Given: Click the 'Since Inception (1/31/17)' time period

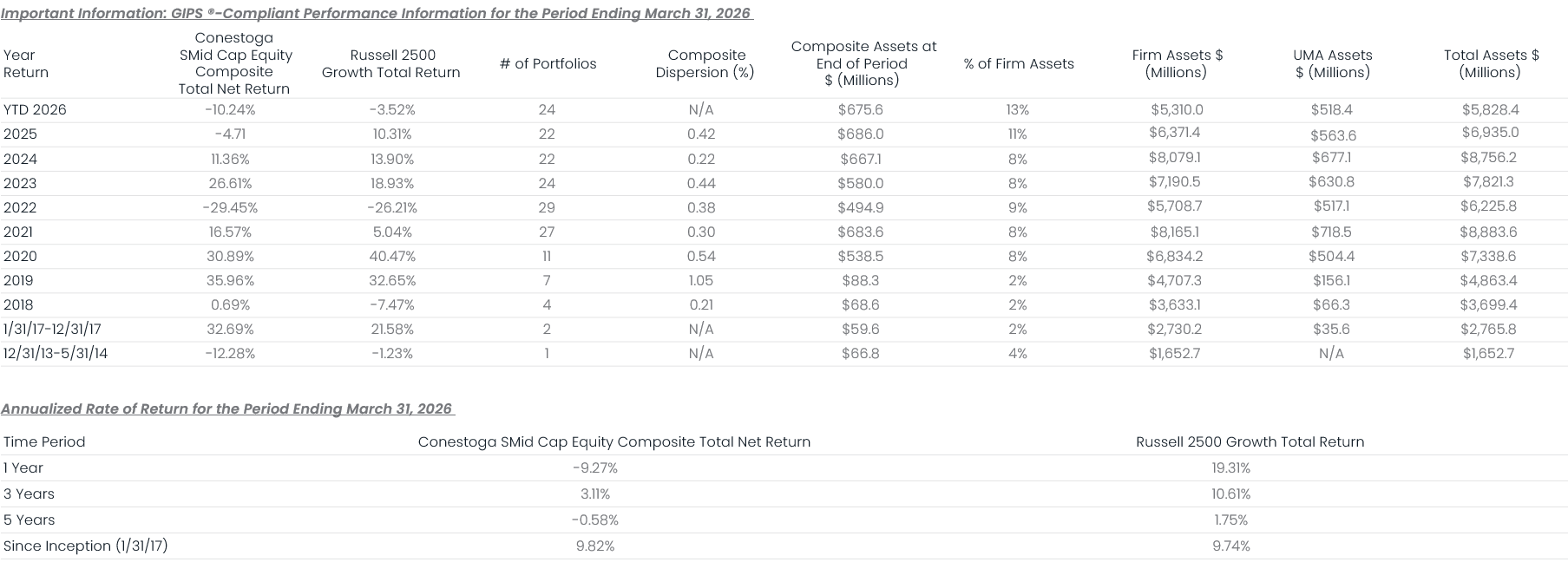Looking at the screenshot, I should click(85, 546).
